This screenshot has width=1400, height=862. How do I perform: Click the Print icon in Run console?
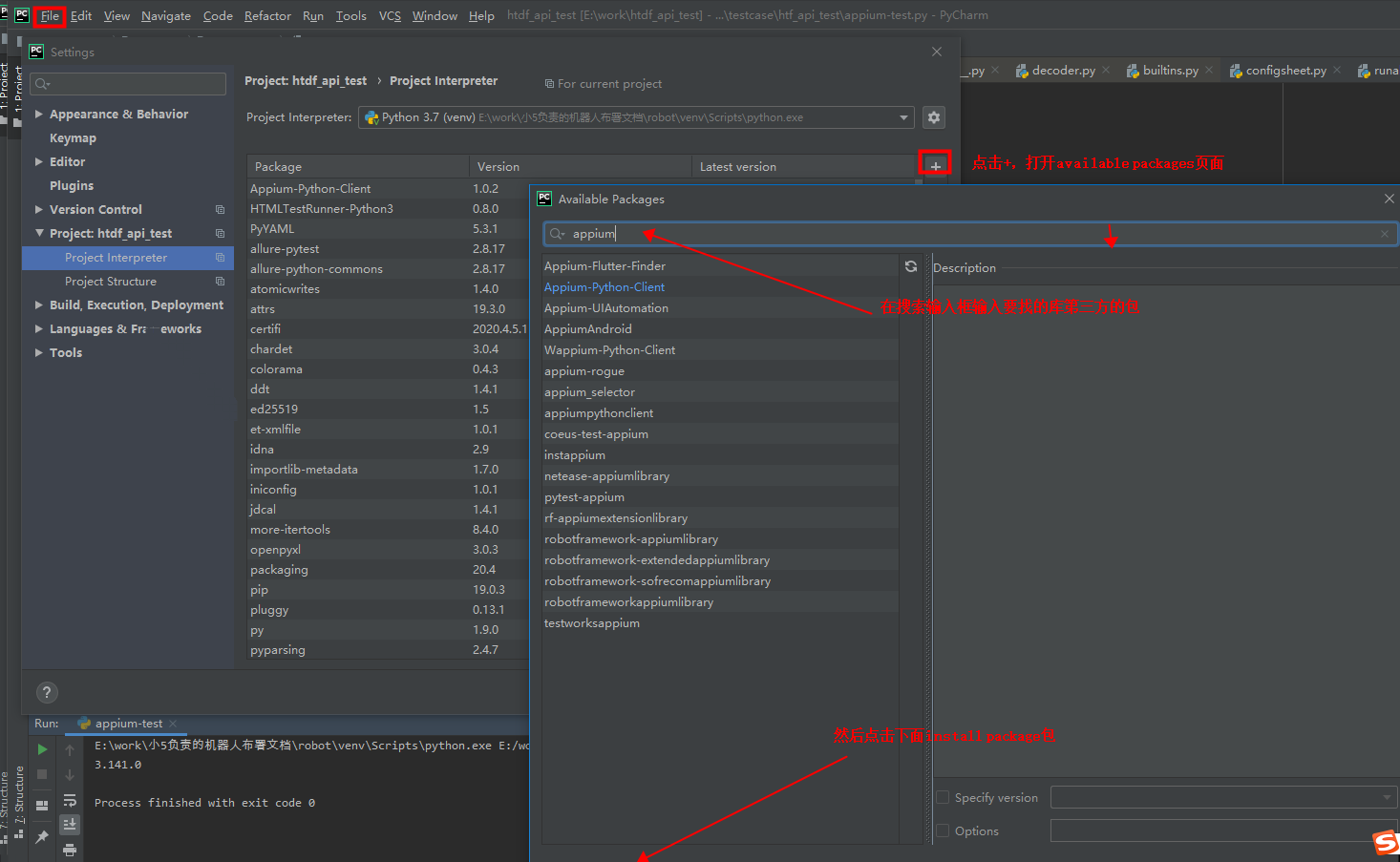70,849
